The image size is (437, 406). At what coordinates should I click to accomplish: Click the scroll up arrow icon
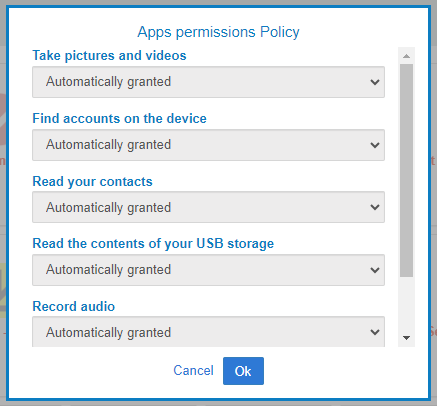(x=406, y=56)
